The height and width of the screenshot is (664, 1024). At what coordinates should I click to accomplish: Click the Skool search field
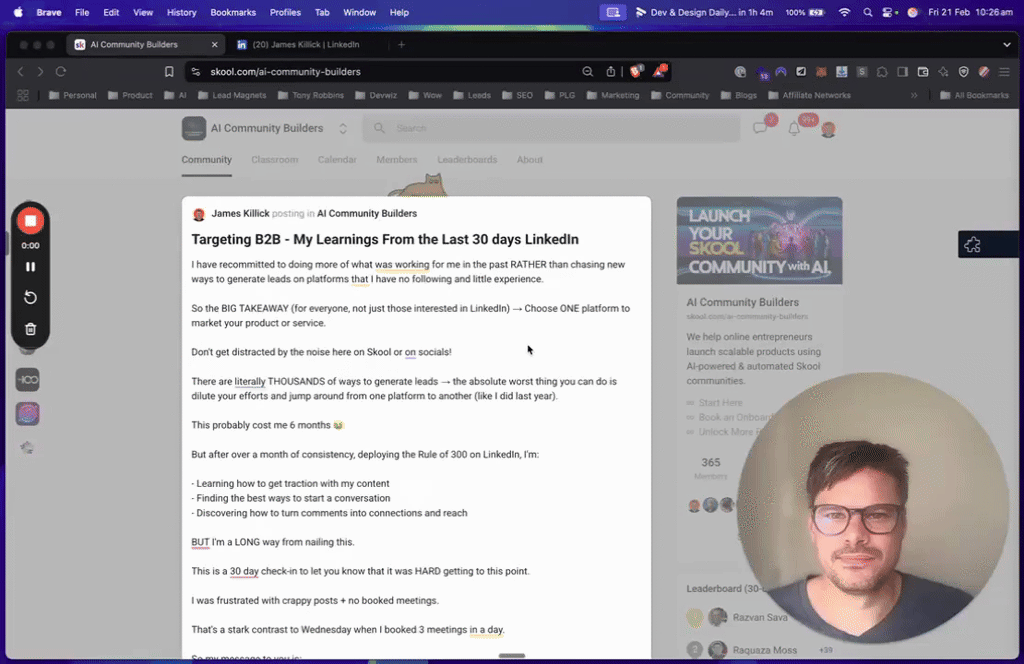tap(552, 128)
